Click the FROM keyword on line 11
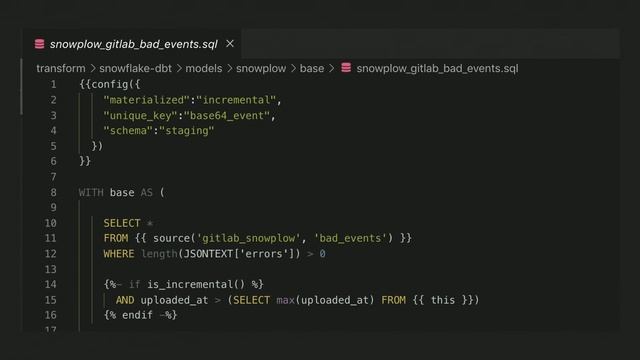 (x=116, y=238)
